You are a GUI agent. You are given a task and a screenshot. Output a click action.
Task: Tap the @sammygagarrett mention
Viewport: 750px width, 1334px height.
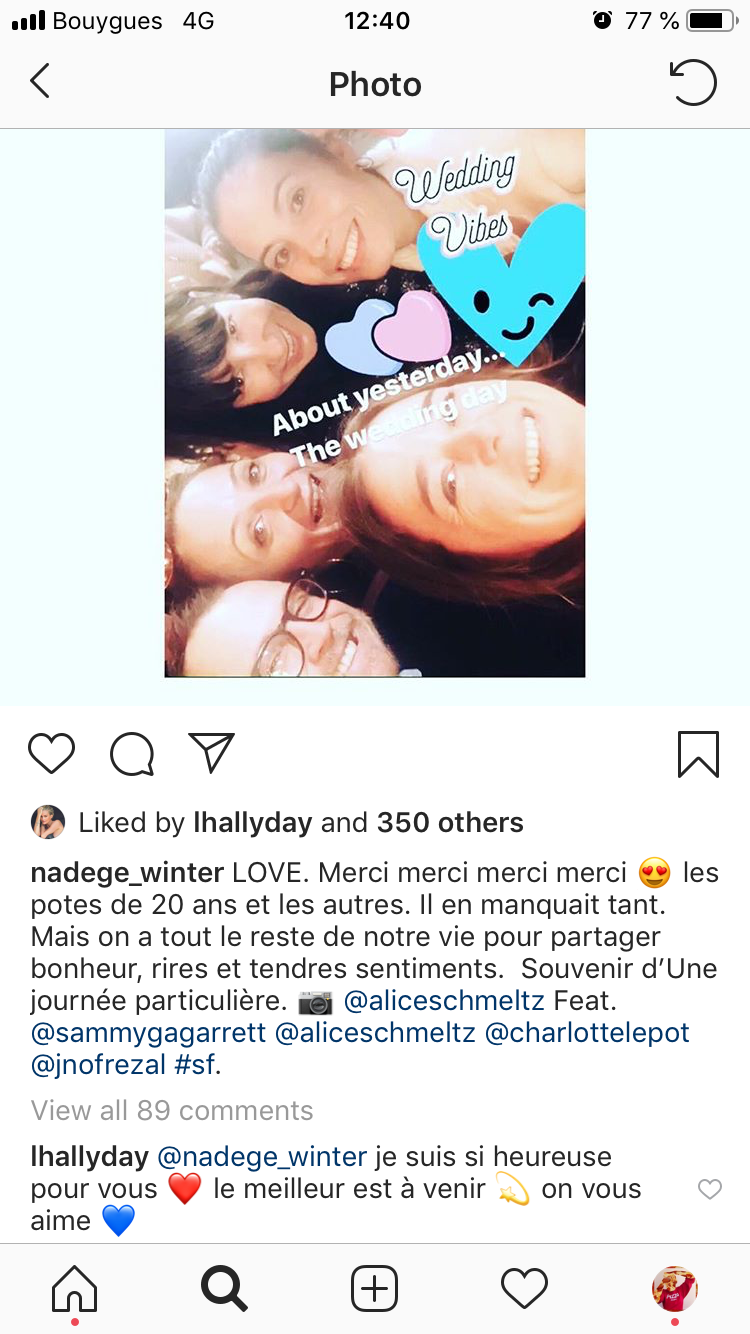tap(148, 1033)
